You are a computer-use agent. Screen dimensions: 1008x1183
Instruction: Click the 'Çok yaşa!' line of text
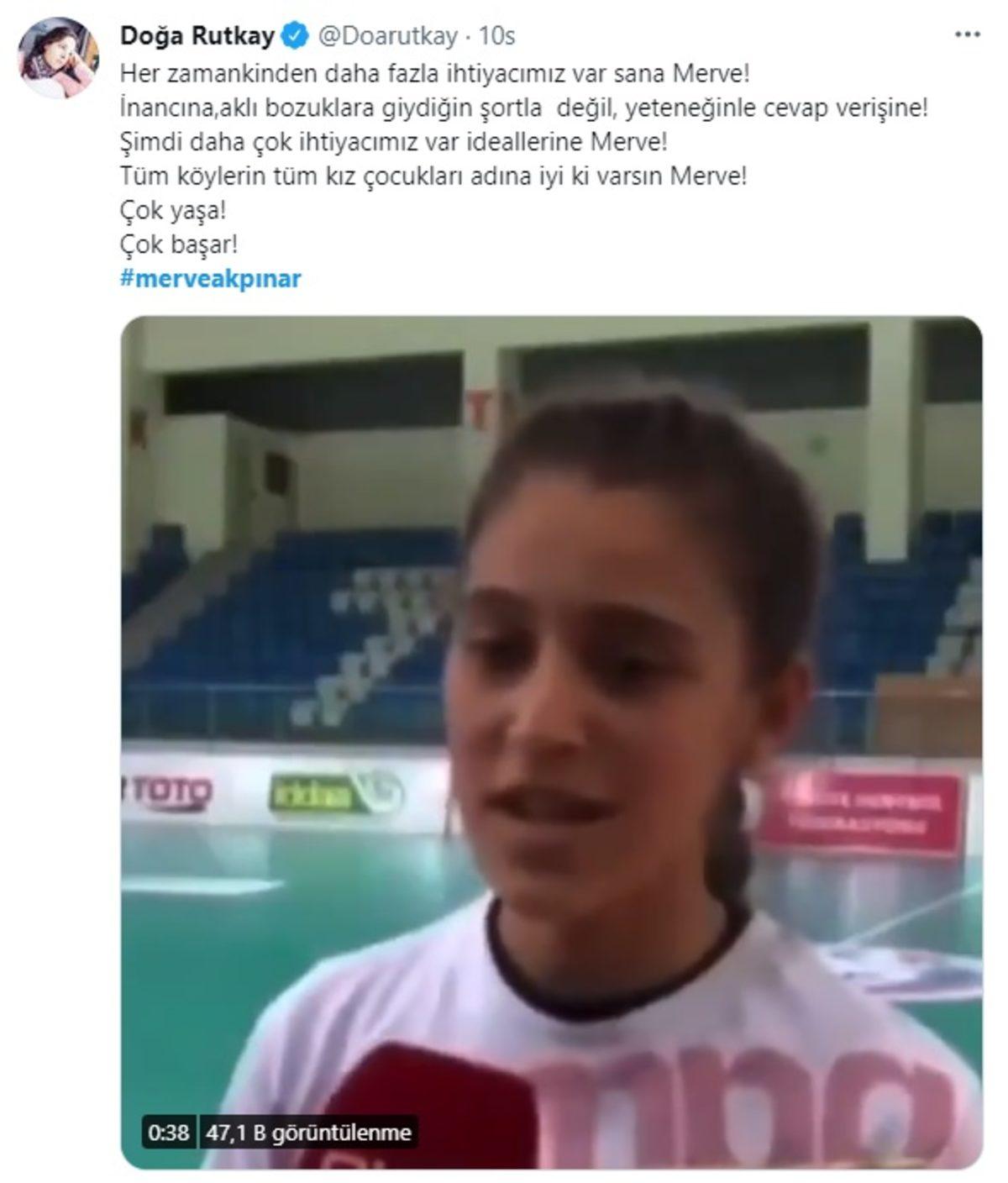173,210
